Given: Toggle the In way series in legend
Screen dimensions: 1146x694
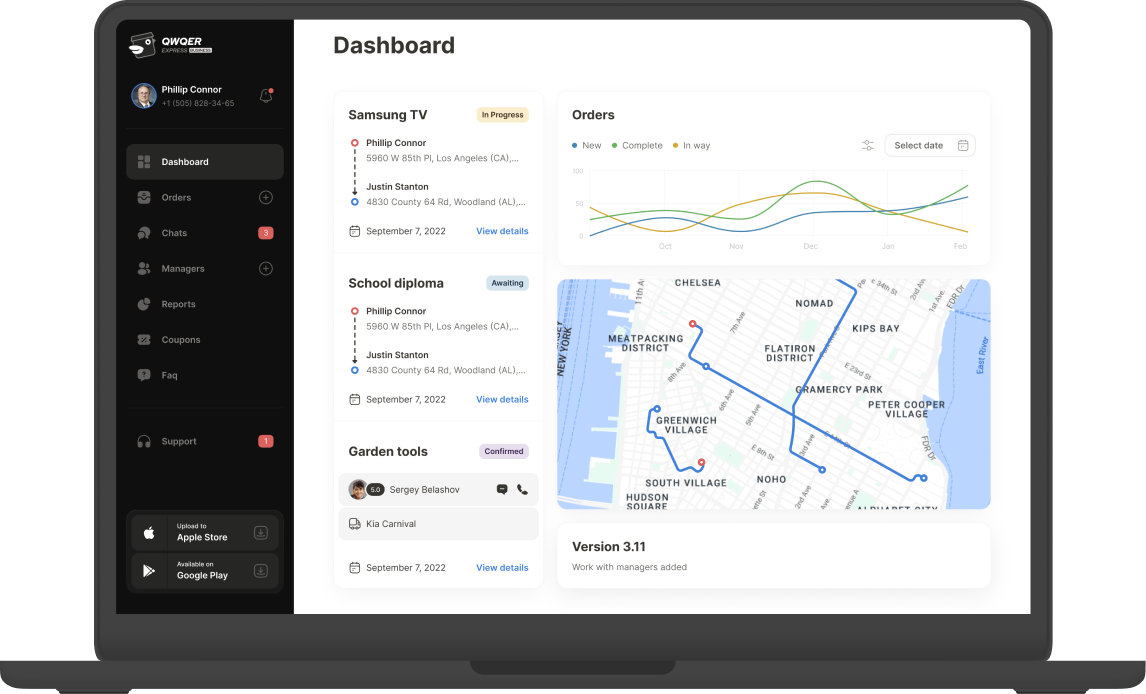Looking at the screenshot, I should (x=691, y=146).
